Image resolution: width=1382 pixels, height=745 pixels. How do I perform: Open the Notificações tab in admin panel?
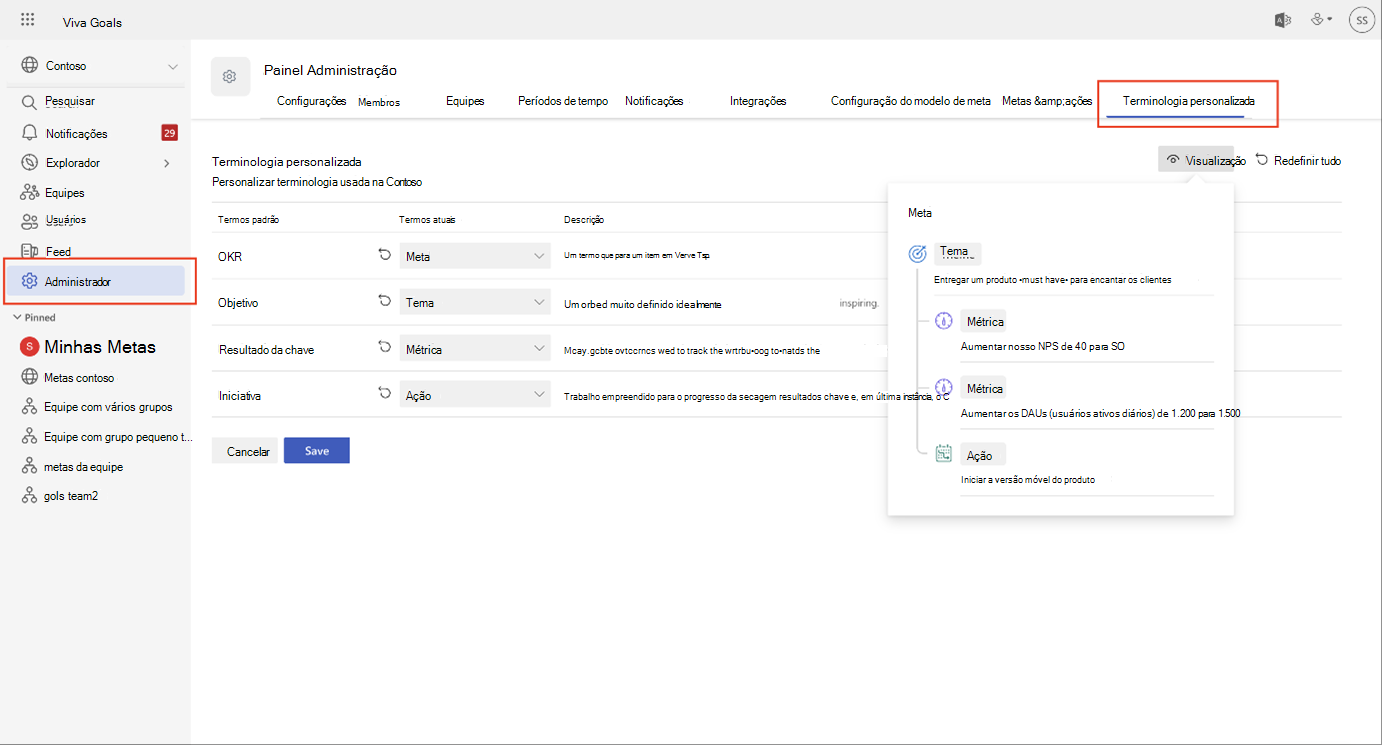click(654, 101)
